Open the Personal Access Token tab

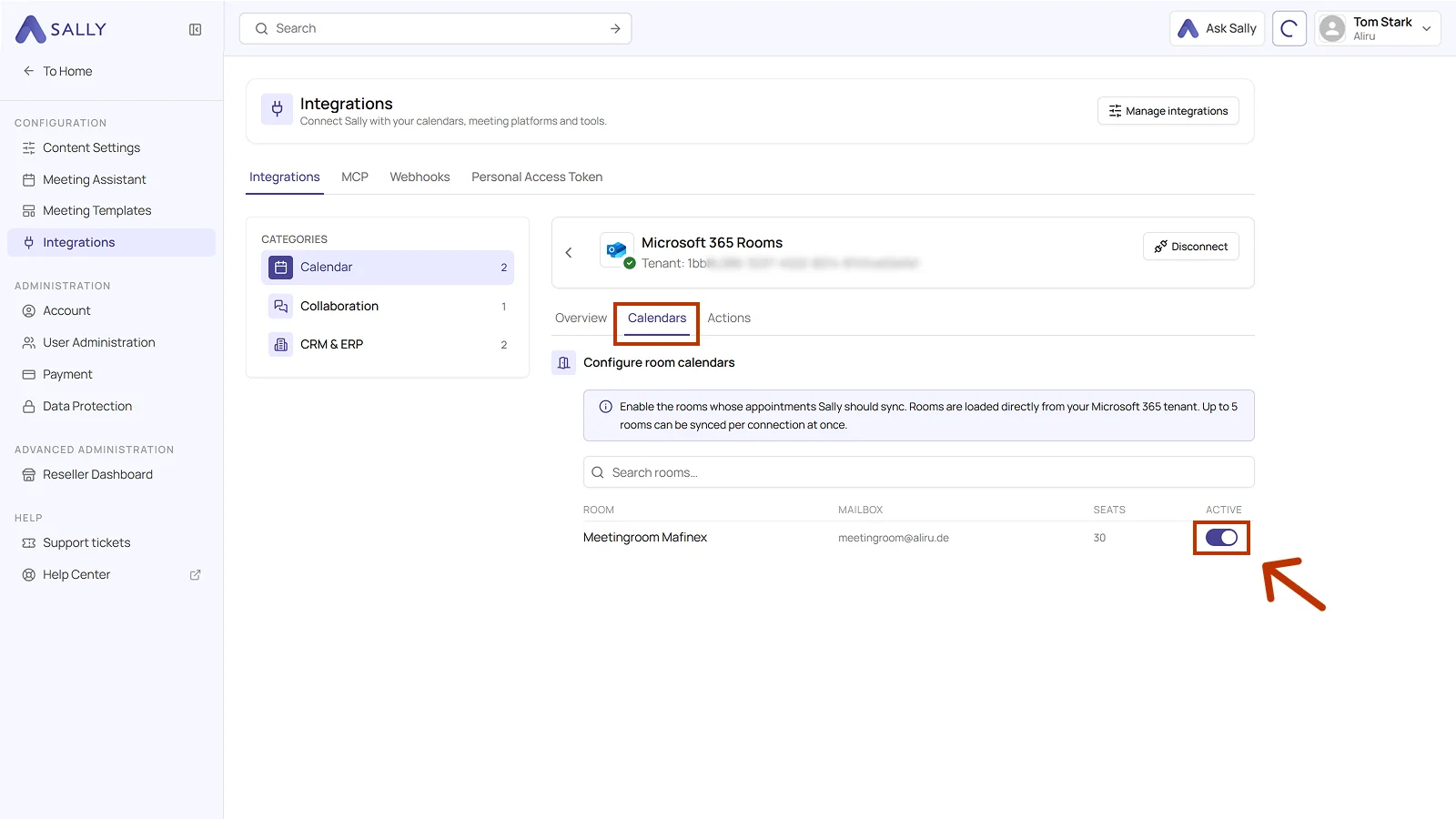537,177
